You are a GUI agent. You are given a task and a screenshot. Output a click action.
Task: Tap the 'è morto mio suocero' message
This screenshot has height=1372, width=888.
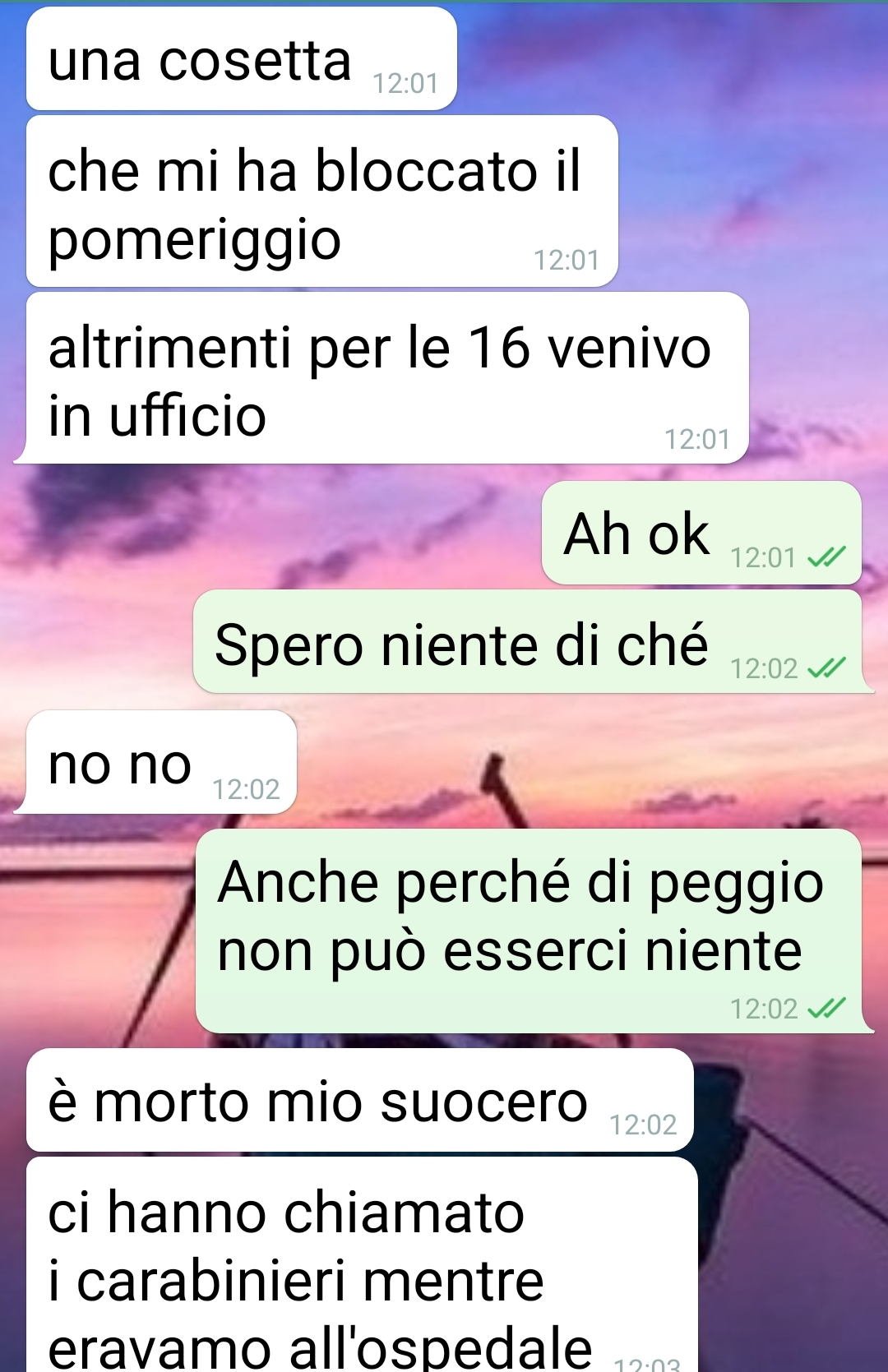(x=360, y=1100)
